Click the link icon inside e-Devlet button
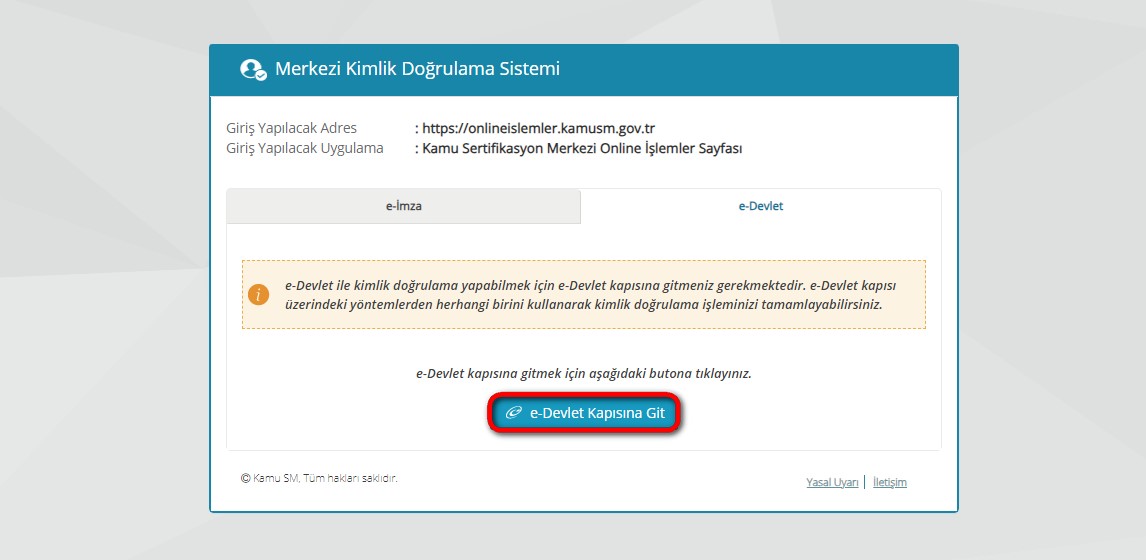 pyautogui.click(x=514, y=412)
